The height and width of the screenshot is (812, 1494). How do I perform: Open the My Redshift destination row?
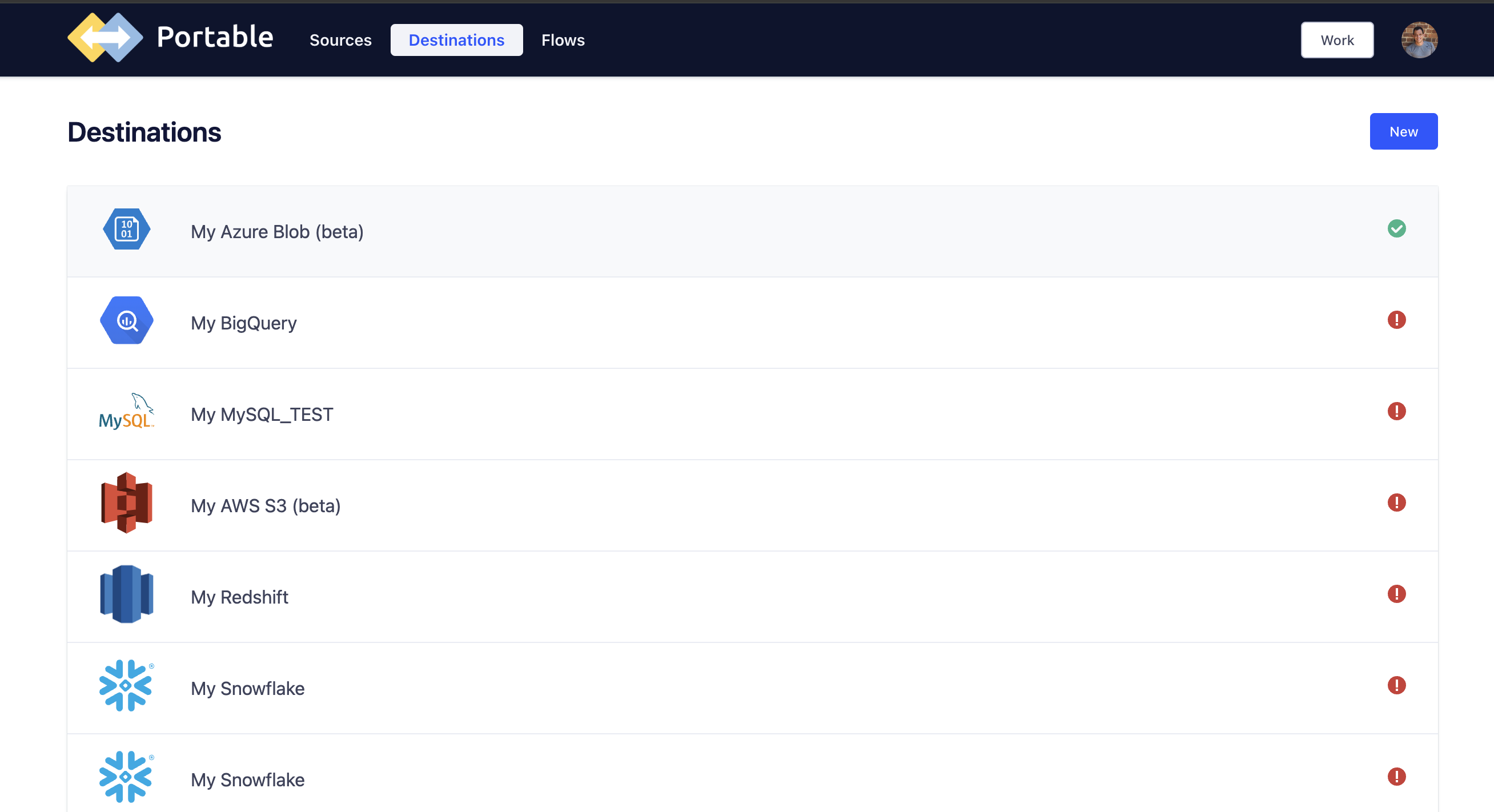coord(239,597)
